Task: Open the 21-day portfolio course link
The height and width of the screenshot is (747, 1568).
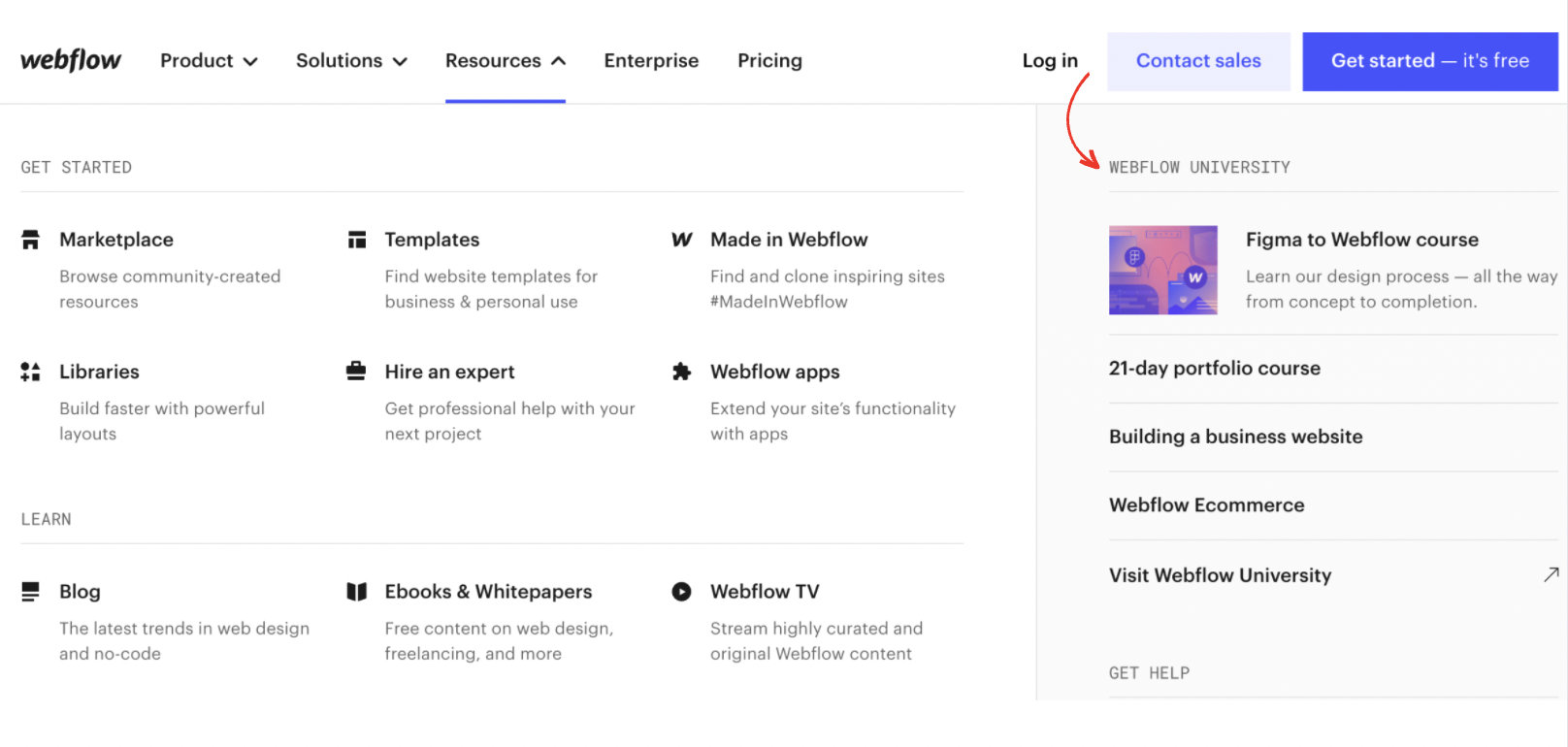Action: tap(1214, 369)
